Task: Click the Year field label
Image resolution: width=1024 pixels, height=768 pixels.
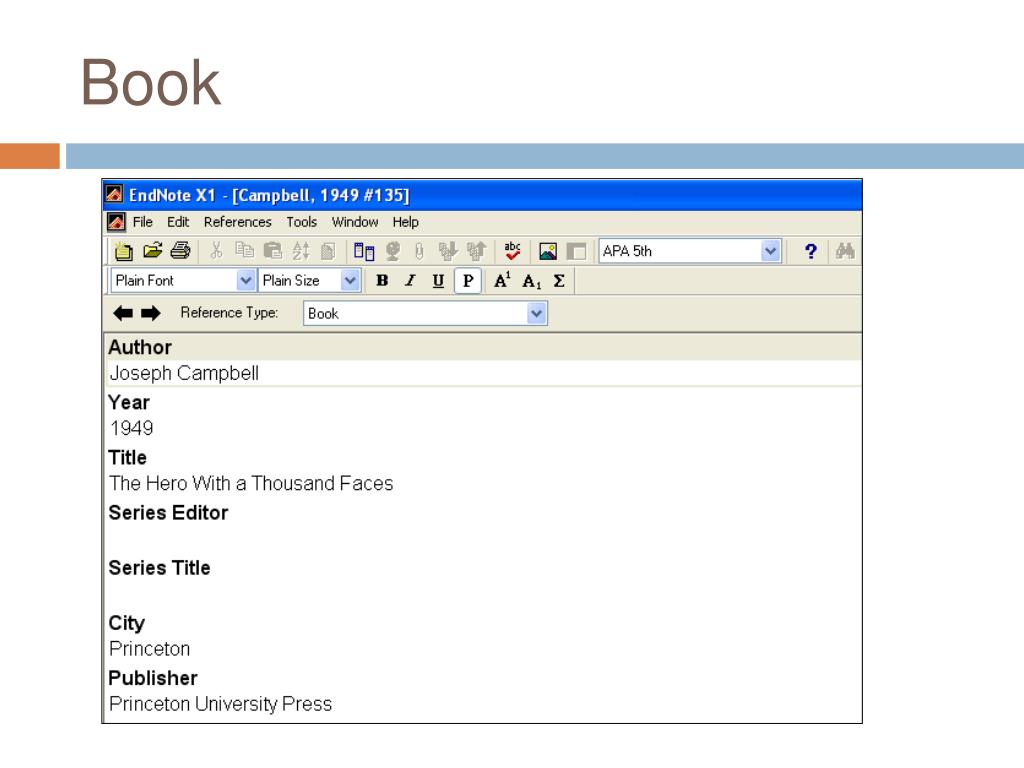Action: pos(129,402)
